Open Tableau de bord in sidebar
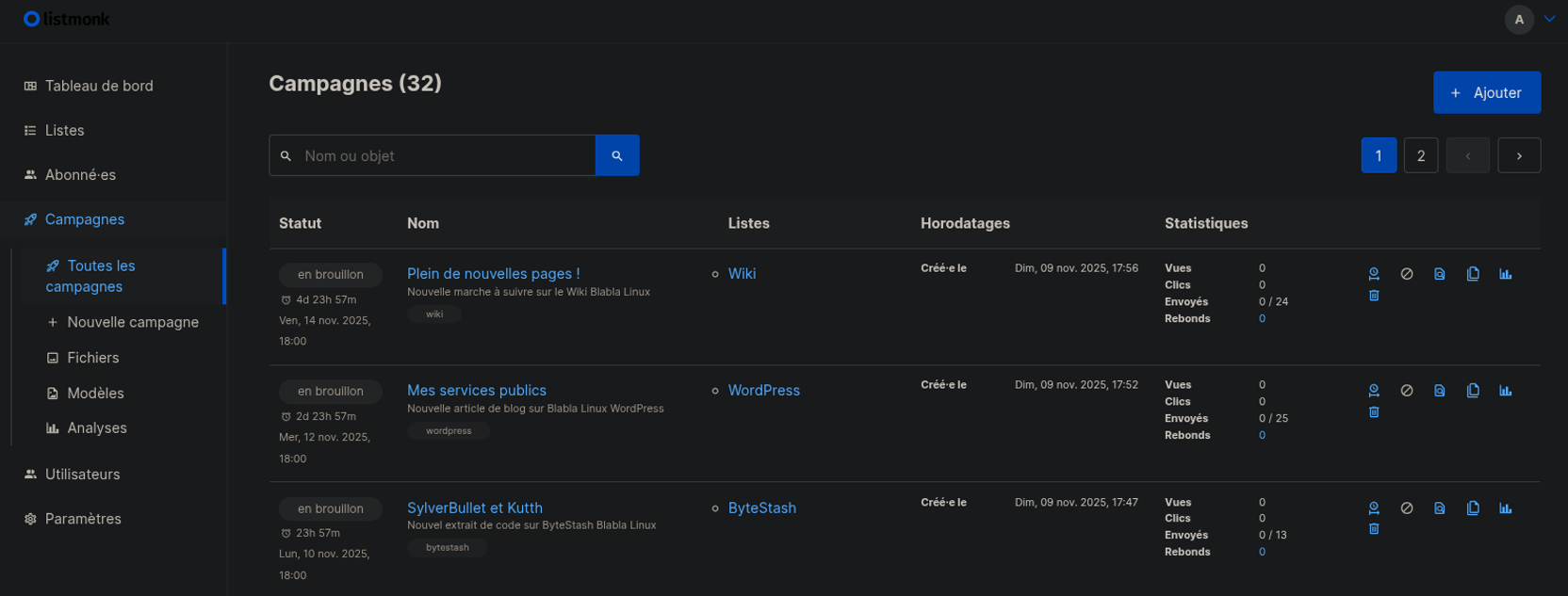 tap(99, 86)
